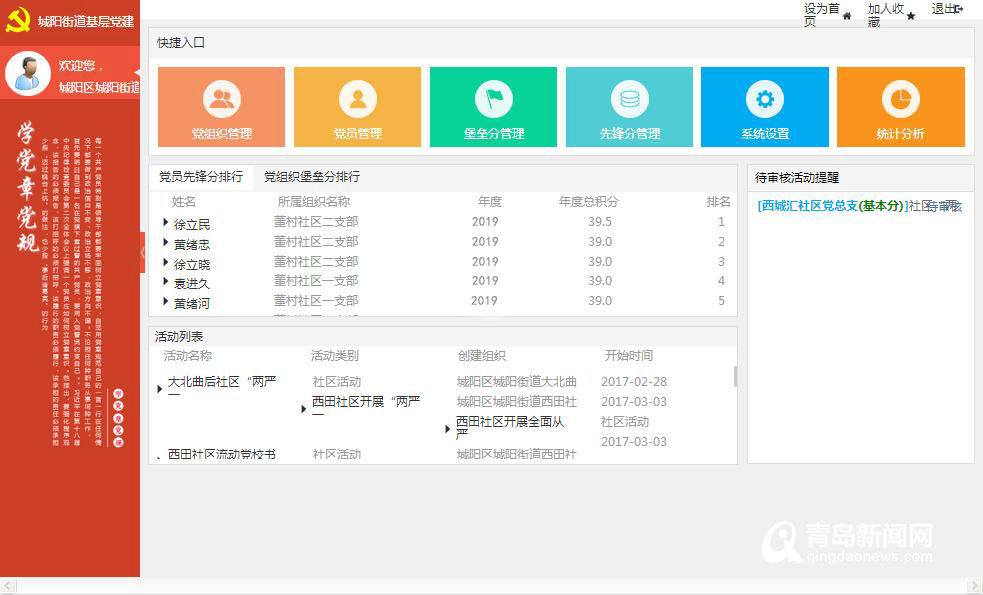Click the 设为首页 link
Image resolution: width=983 pixels, height=595 pixels.
821,16
